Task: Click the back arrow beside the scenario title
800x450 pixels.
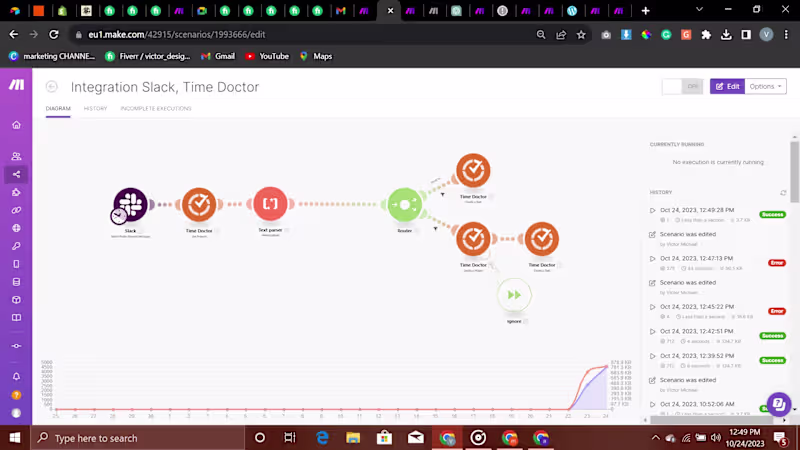Action: [x=52, y=87]
